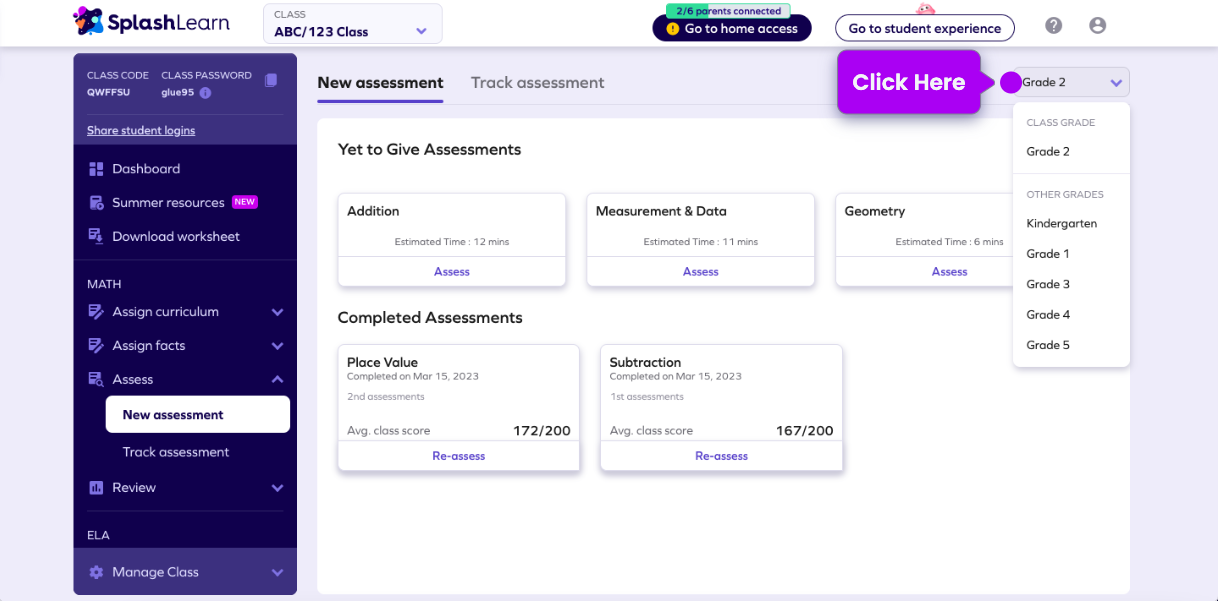
Task: Click the SplashLearn logo
Action: tap(151, 22)
